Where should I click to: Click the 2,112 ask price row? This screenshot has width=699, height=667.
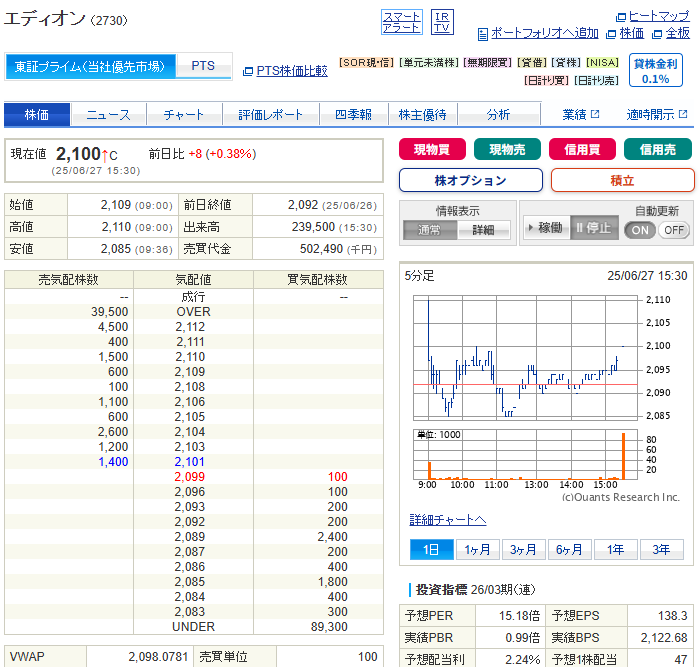(x=194, y=327)
